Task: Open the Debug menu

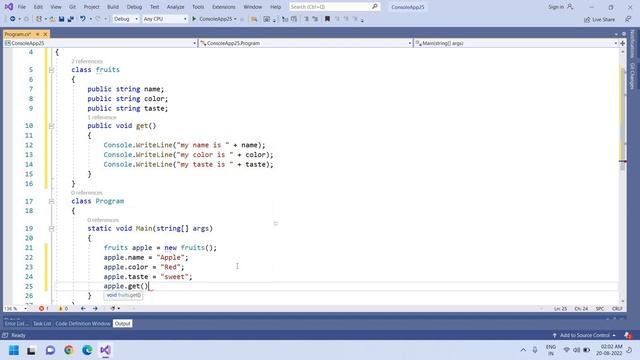Action: 134,7
